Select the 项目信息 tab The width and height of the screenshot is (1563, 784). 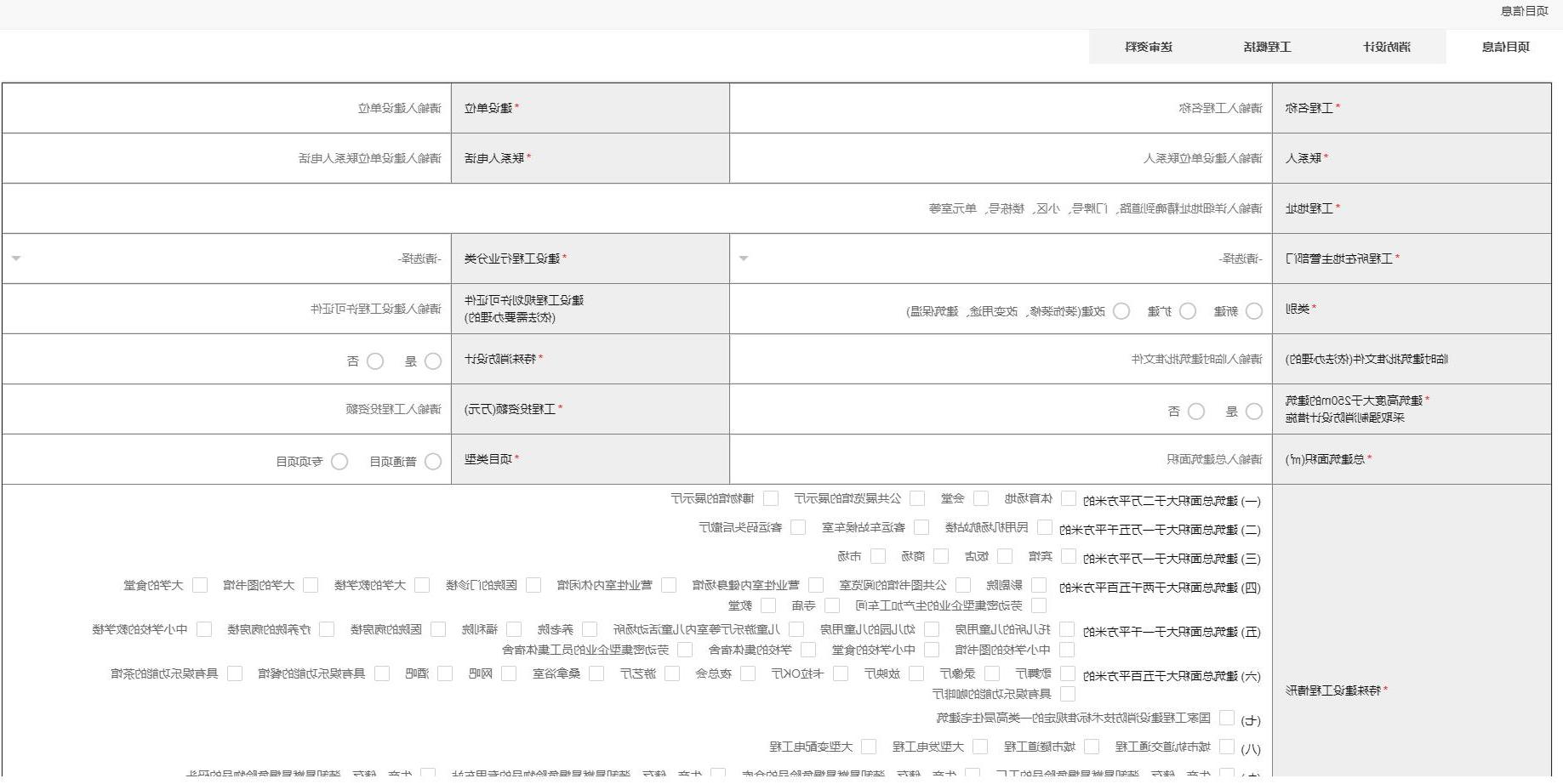[1505, 47]
